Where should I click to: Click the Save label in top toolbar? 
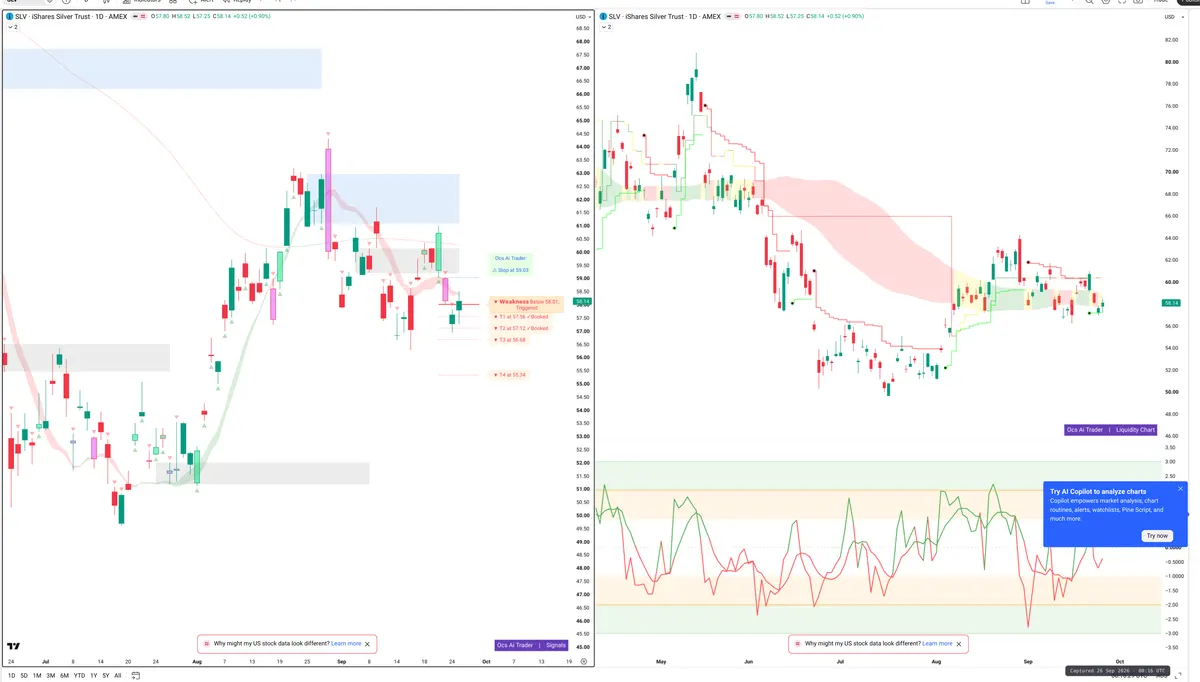coord(1049,3)
